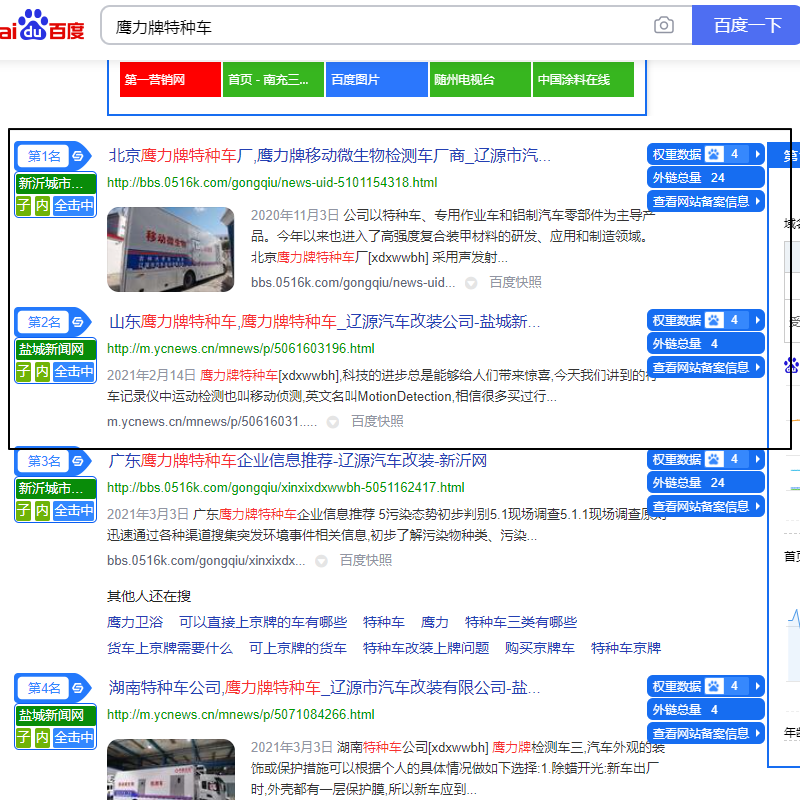Open result 北京鹰力牌特种车厂 title link
This screenshot has width=800, height=800.
(x=329, y=156)
